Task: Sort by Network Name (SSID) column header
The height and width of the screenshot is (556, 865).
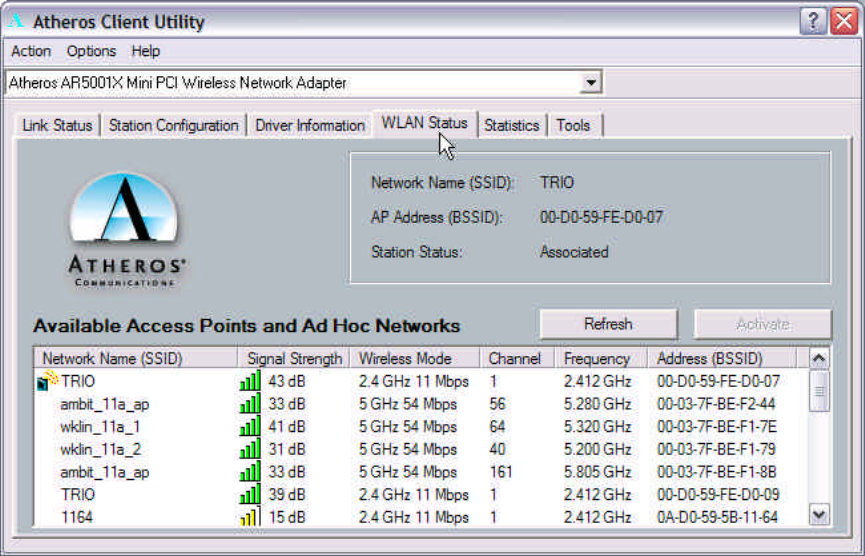Action: (x=136, y=359)
